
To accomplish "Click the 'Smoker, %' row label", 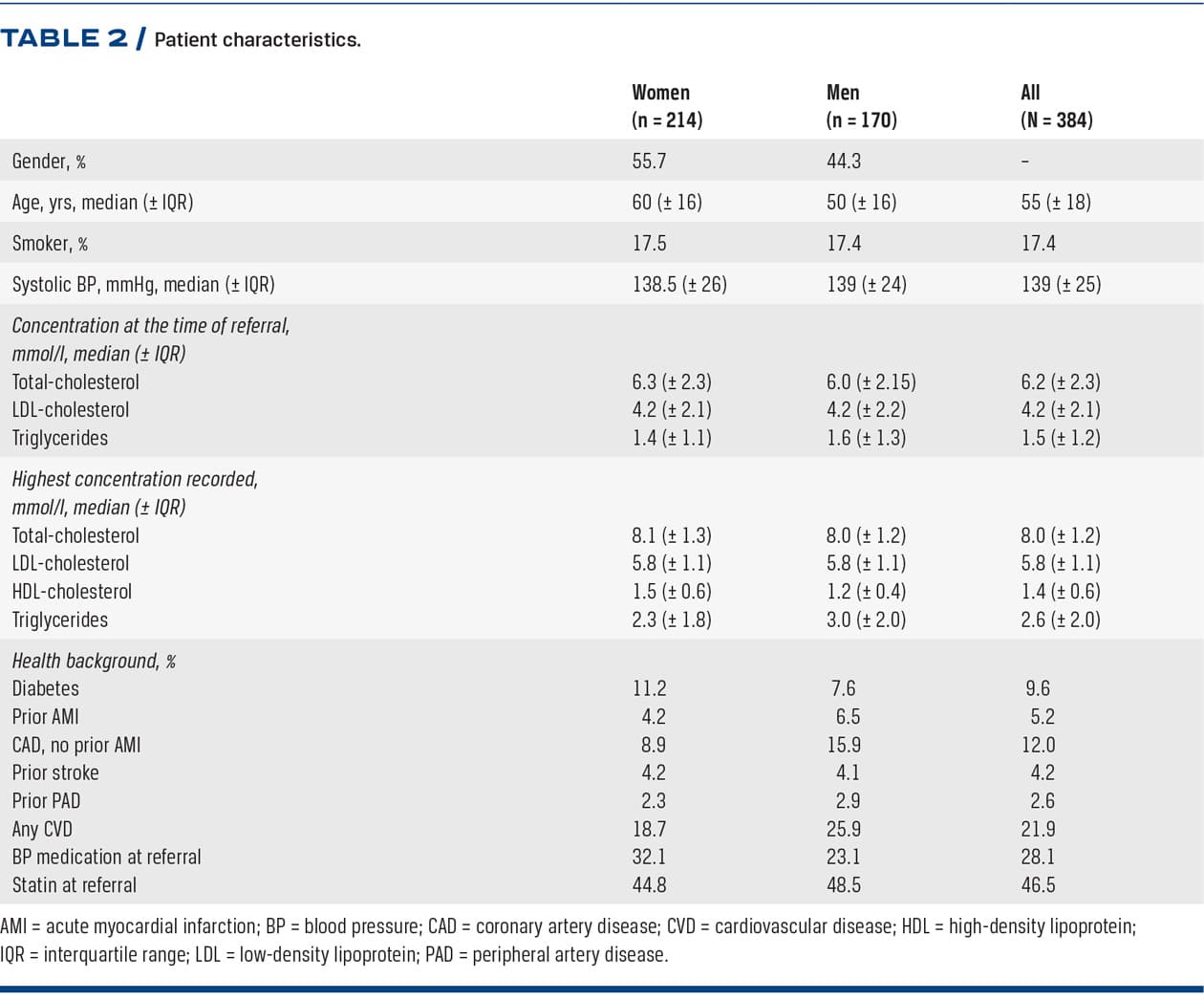I will [50, 243].
